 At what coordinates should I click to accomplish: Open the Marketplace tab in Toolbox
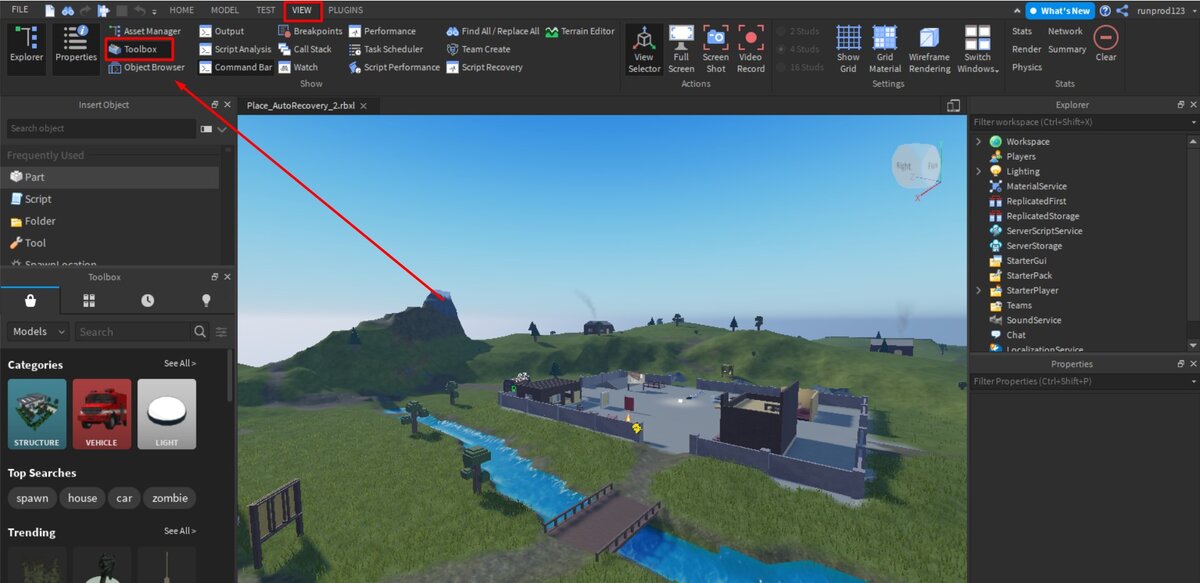[30, 300]
